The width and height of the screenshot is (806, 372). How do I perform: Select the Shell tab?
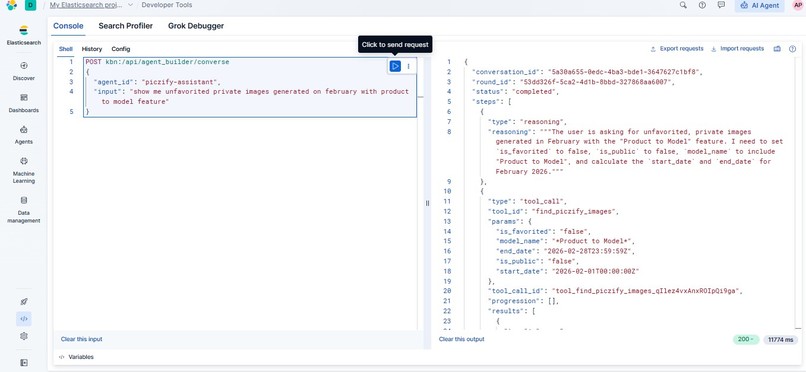point(66,49)
